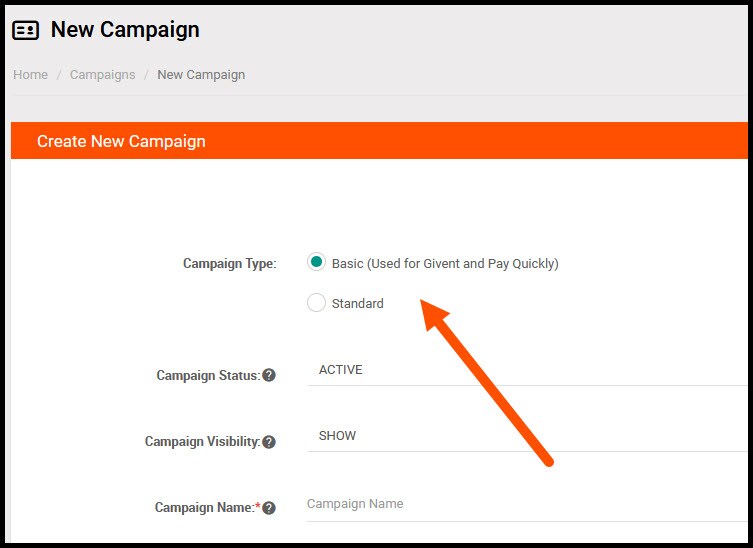The image size is (753, 548).
Task: Open the Campaign Name help icon
Action: click(269, 508)
